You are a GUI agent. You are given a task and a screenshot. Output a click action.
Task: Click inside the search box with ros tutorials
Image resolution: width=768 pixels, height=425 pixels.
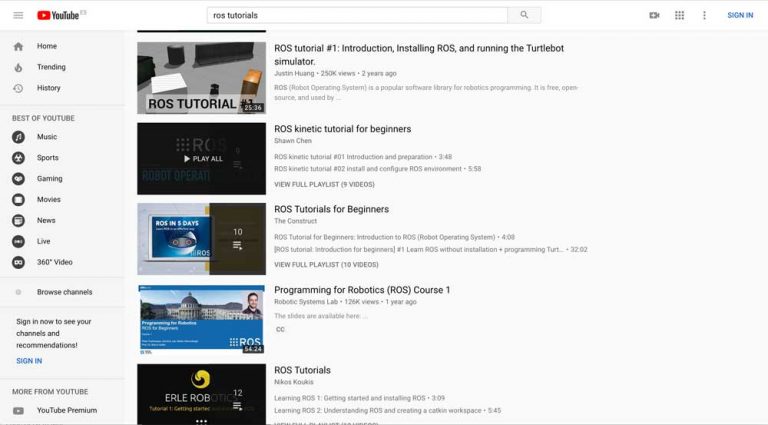[358, 15]
